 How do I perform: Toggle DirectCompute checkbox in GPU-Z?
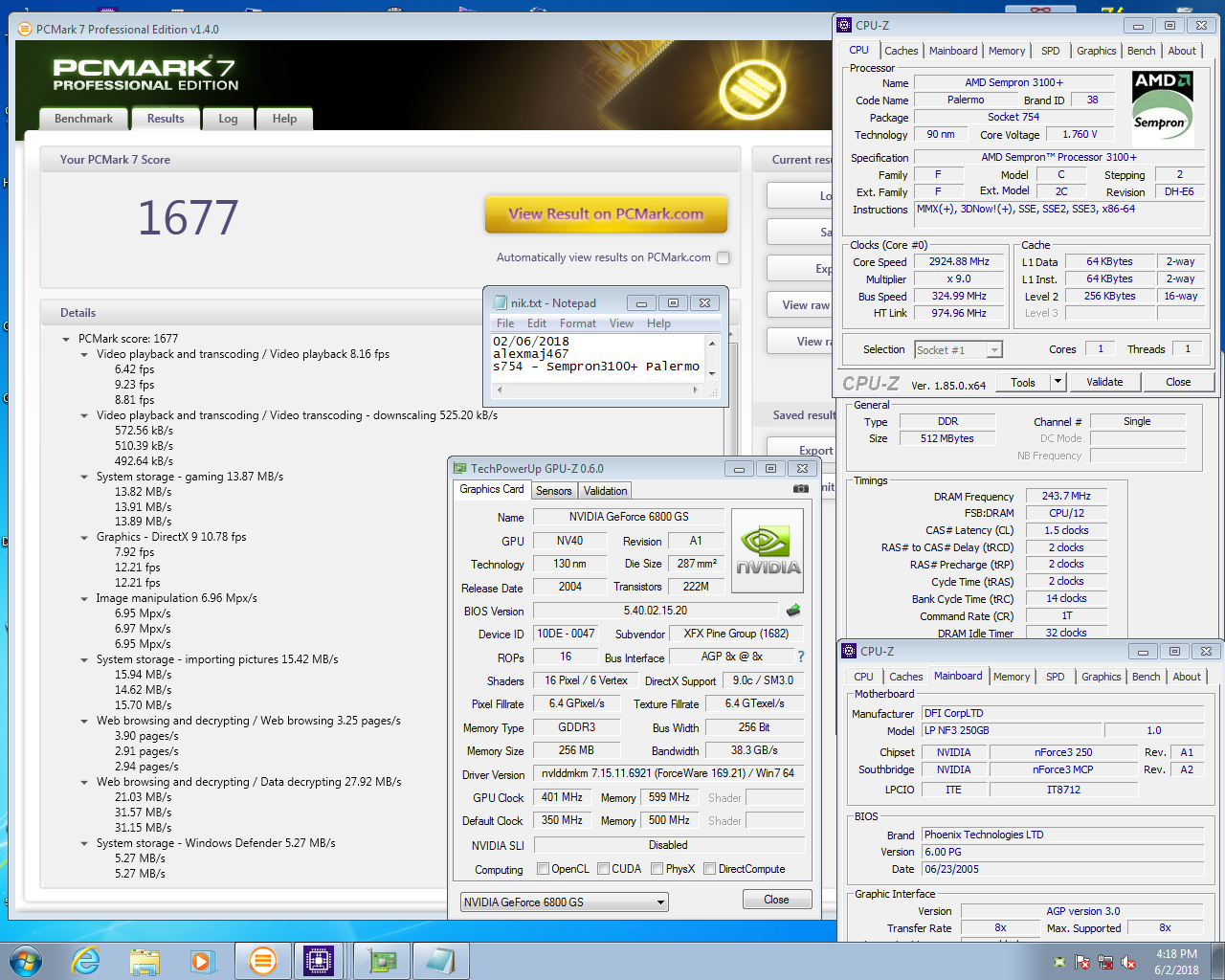(x=709, y=869)
